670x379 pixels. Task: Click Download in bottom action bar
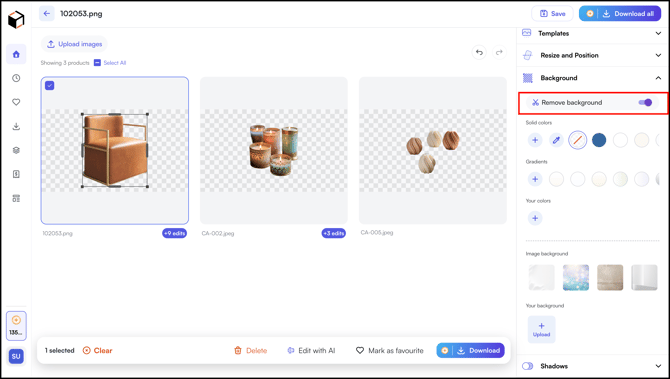coord(470,350)
